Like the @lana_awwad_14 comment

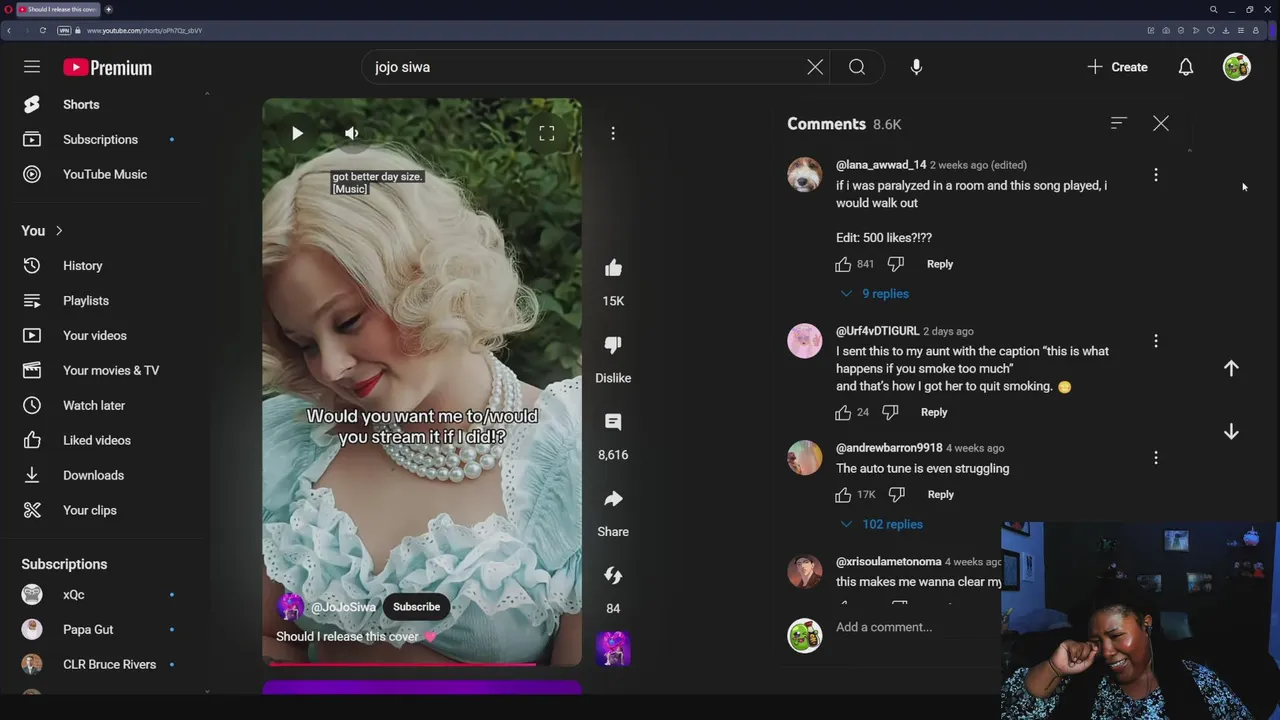(x=843, y=264)
